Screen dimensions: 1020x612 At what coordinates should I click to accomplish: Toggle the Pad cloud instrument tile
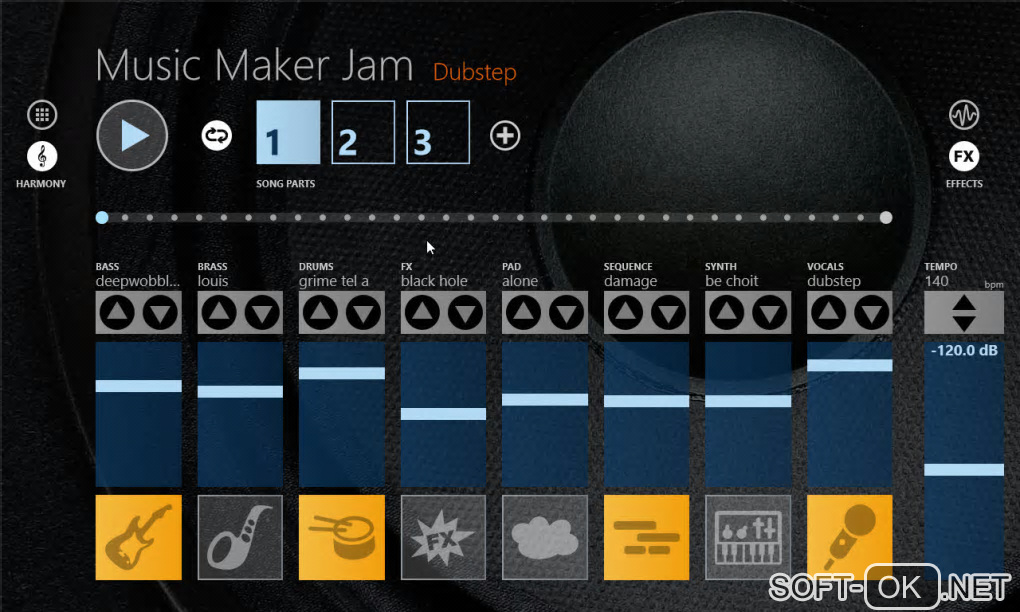(544, 537)
